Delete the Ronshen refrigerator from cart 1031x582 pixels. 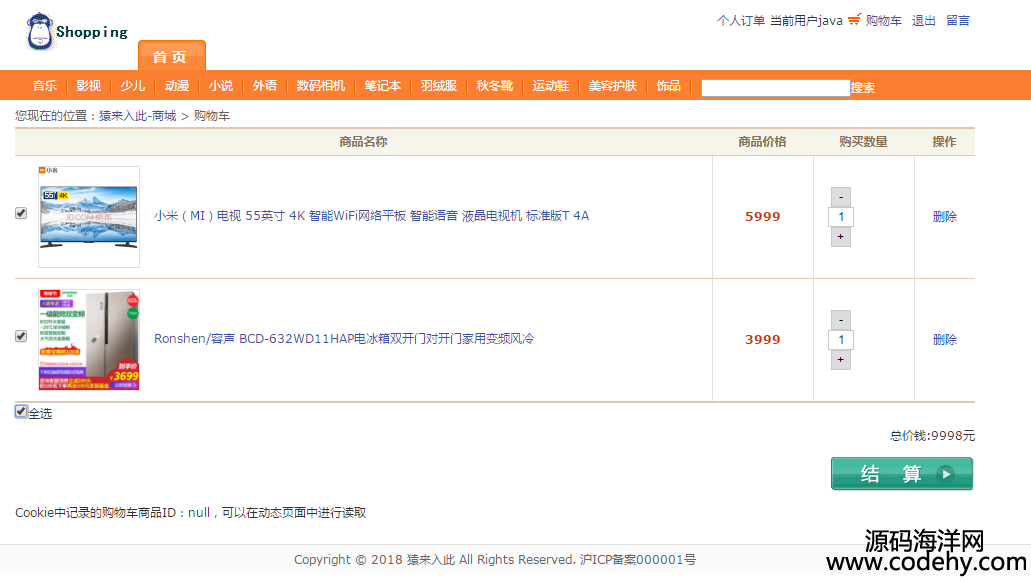pos(944,339)
